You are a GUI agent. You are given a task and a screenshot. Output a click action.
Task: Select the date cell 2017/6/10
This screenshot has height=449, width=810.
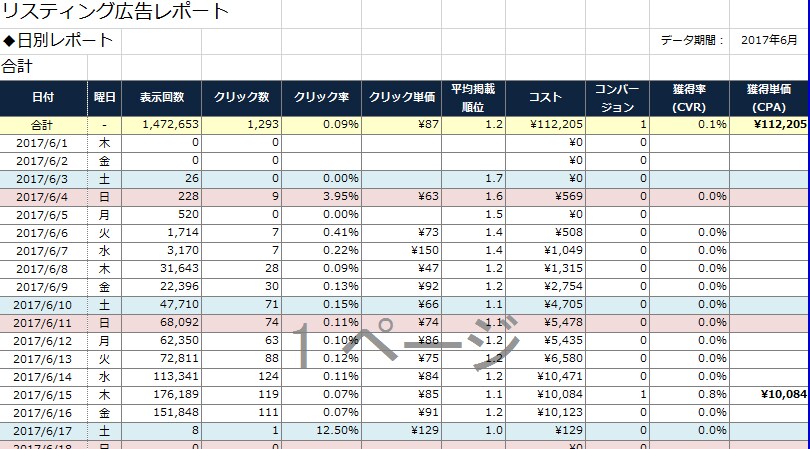[43, 305]
